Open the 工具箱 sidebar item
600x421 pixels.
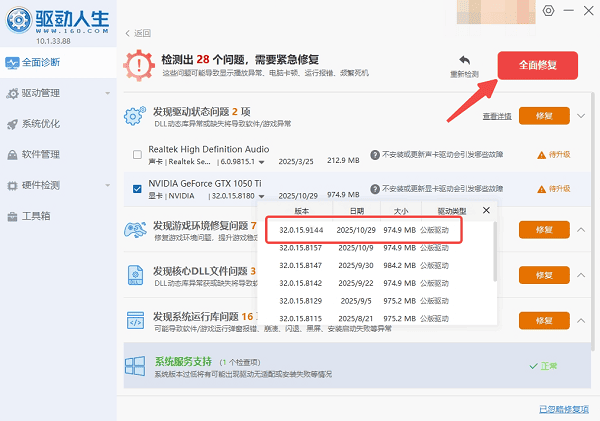58,216
